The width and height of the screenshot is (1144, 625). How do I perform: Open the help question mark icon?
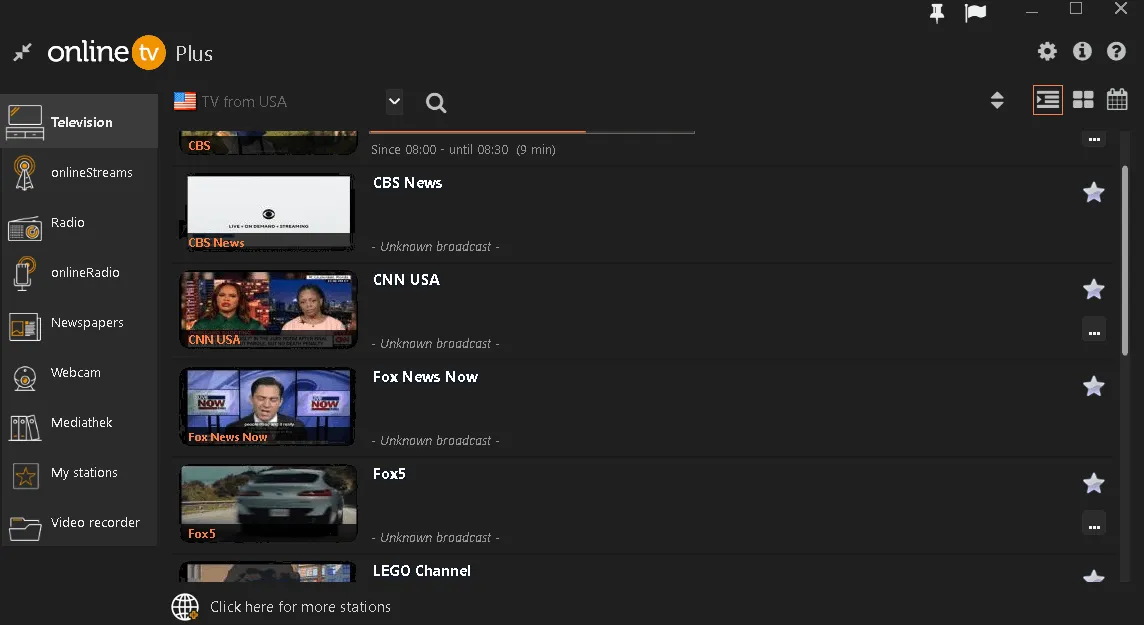pos(1116,52)
